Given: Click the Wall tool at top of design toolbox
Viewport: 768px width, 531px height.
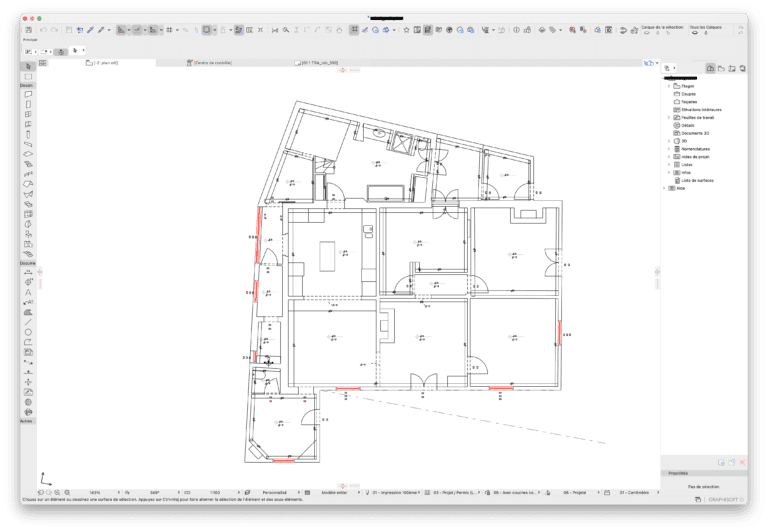Looking at the screenshot, I should [x=28, y=94].
